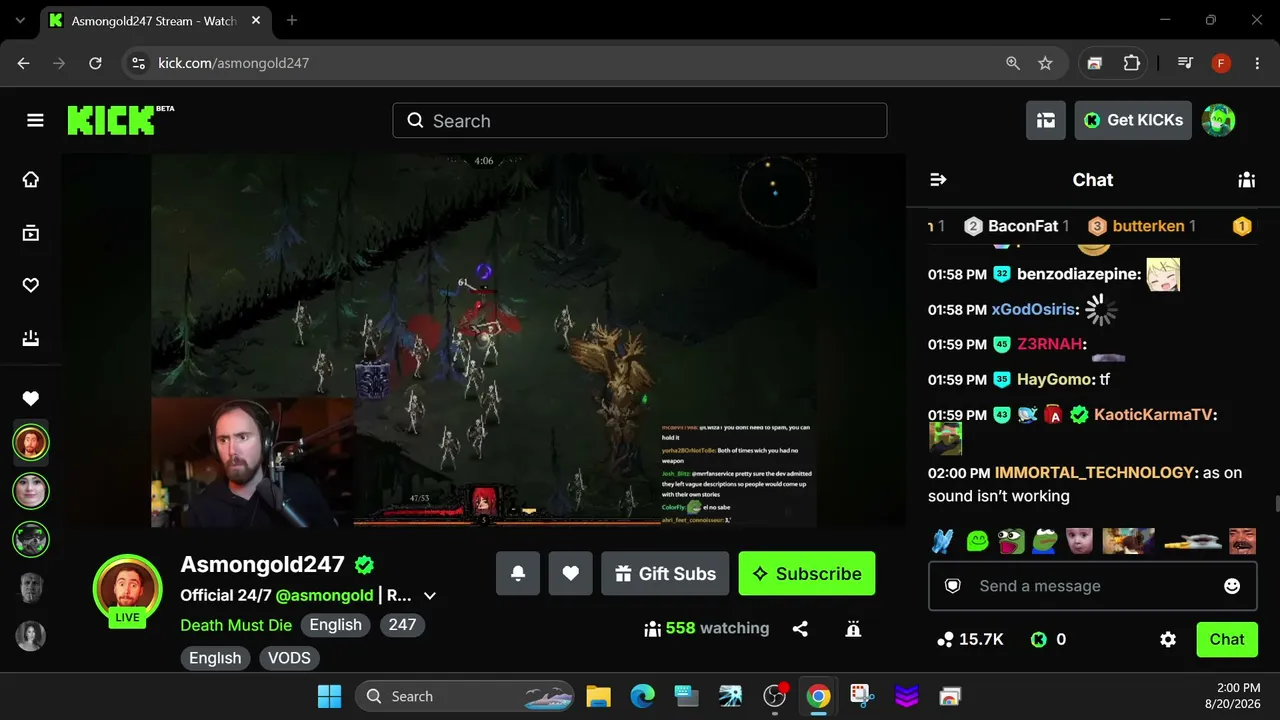Insert the green smiley blob emote
The image size is (1280, 720).
coord(977,541)
